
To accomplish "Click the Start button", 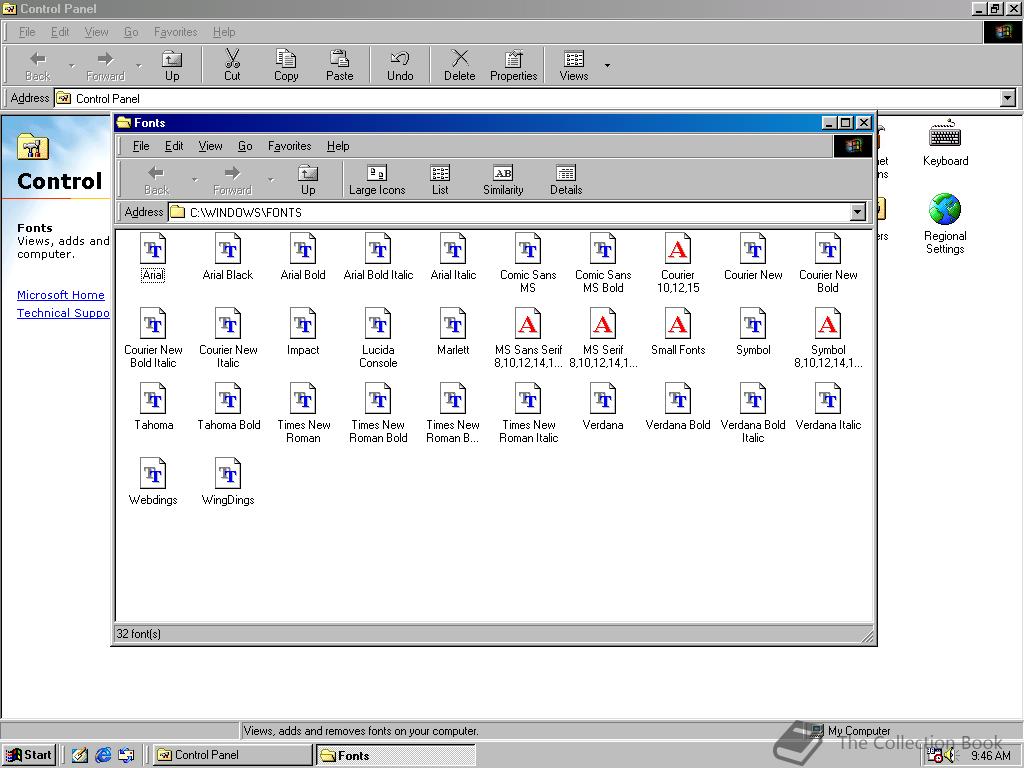I will pos(29,754).
